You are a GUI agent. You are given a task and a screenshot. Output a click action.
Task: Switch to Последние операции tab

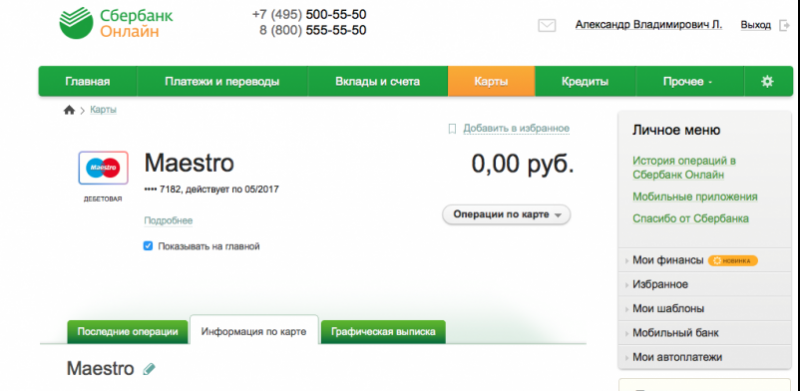click(128, 332)
